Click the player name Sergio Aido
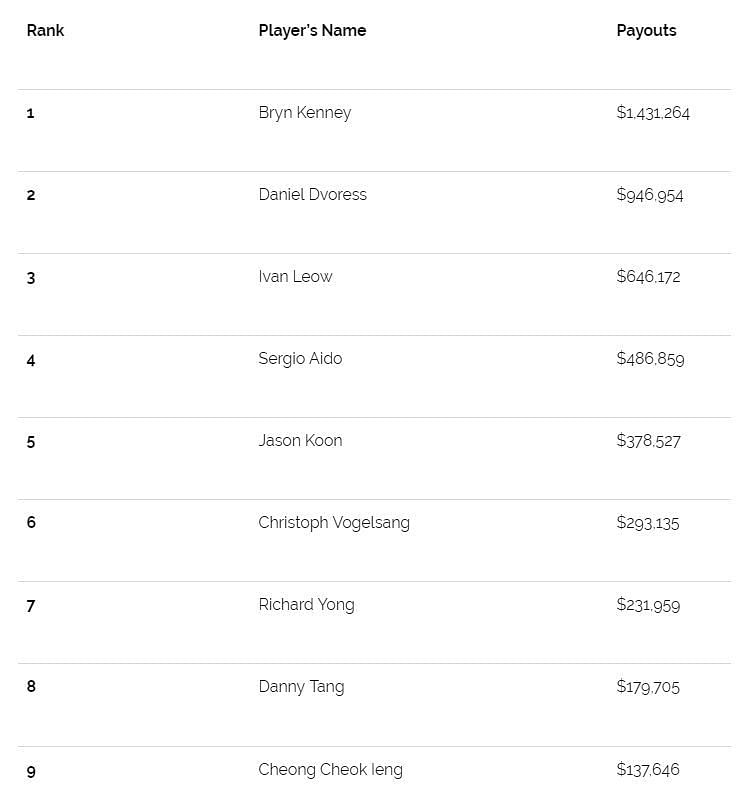 pyautogui.click(x=300, y=359)
